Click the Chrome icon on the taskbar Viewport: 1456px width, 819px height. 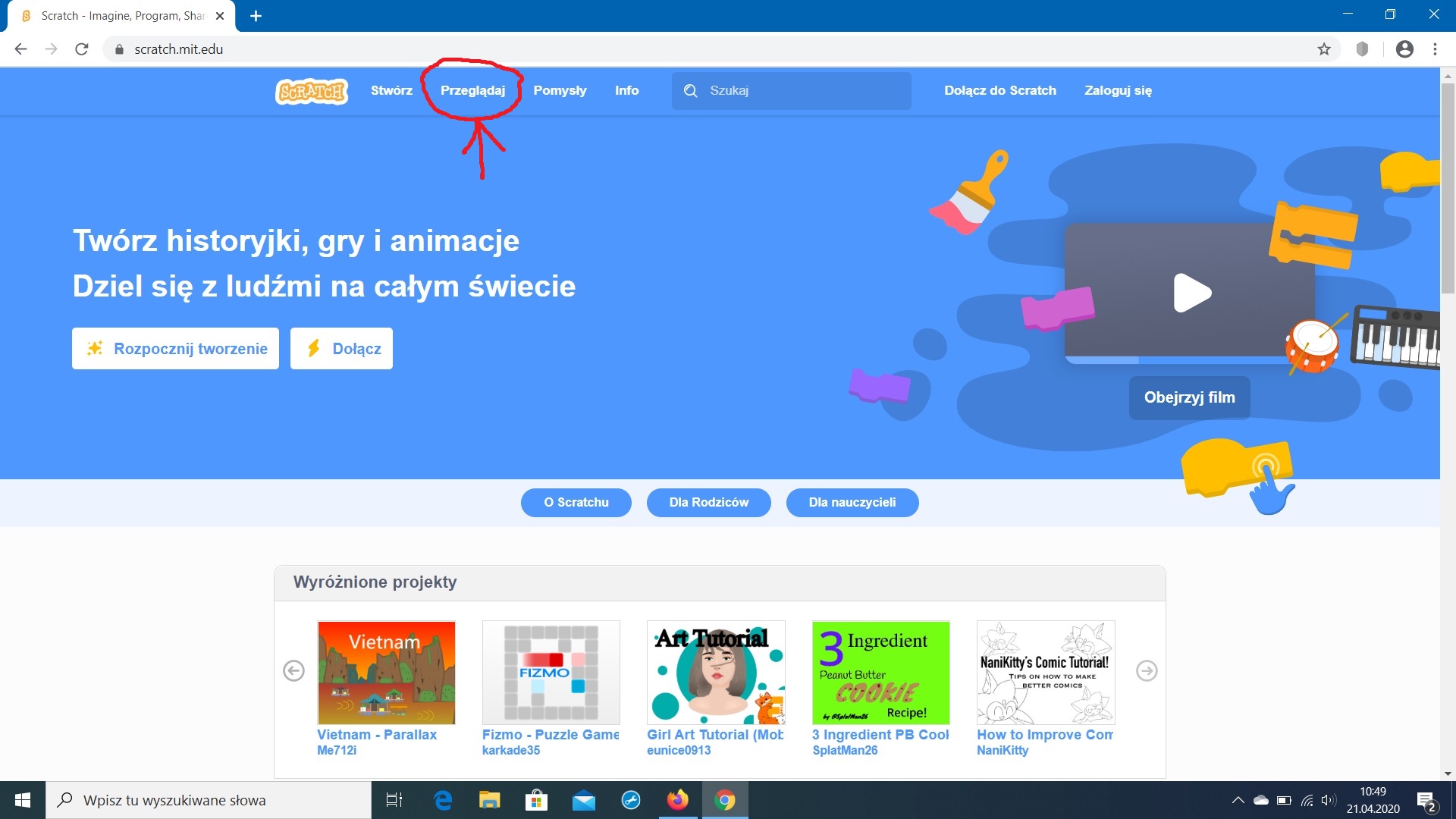pos(725,800)
